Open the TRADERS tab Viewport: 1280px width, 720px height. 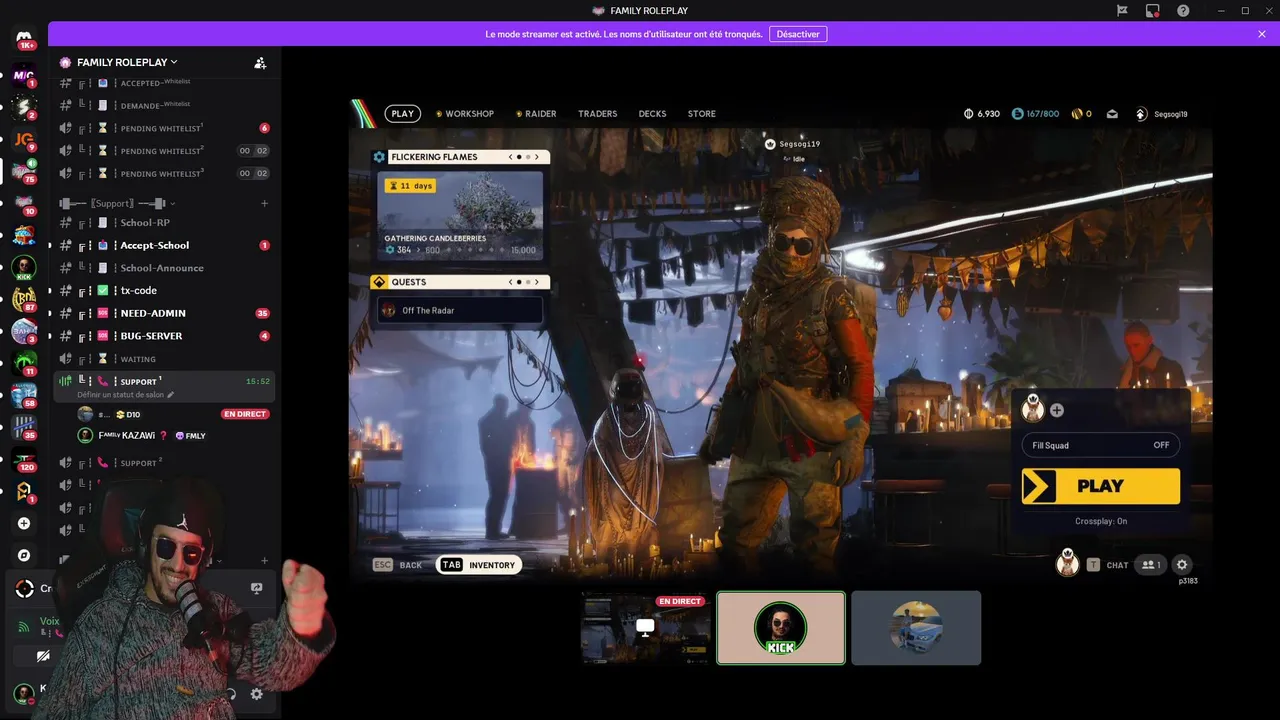click(x=598, y=114)
